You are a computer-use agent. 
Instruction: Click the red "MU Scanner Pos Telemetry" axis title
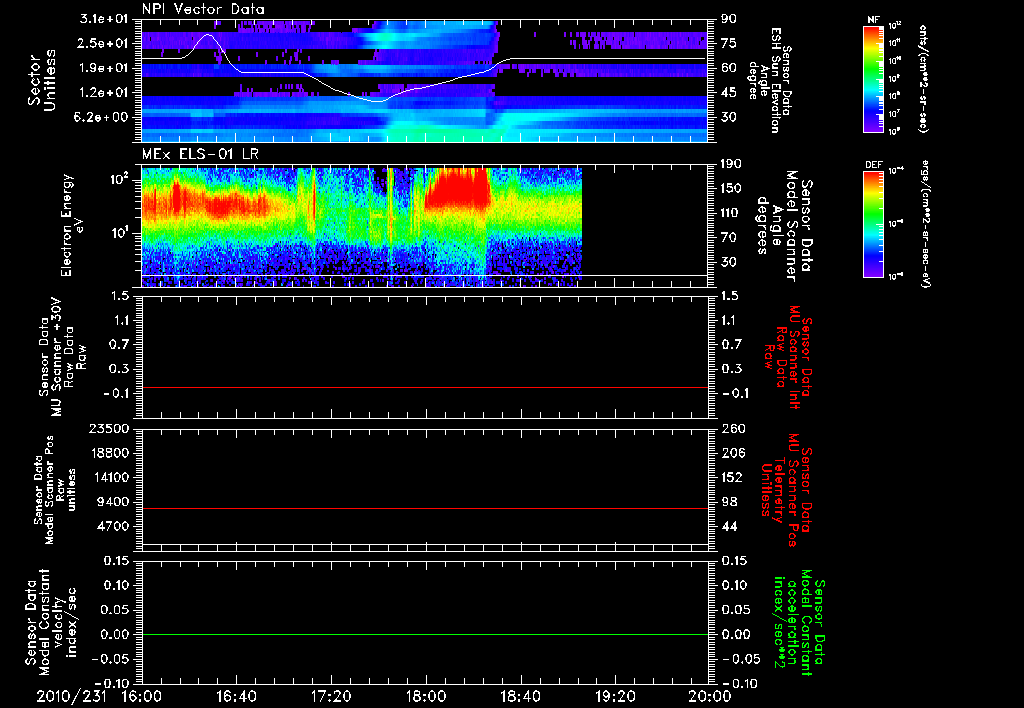pyautogui.click(x=786, y=490)
